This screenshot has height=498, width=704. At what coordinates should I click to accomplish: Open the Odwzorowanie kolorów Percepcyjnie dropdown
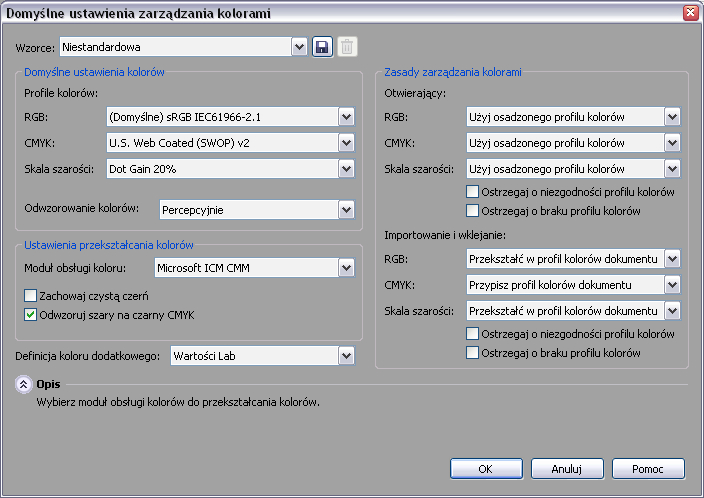point(346,210)
